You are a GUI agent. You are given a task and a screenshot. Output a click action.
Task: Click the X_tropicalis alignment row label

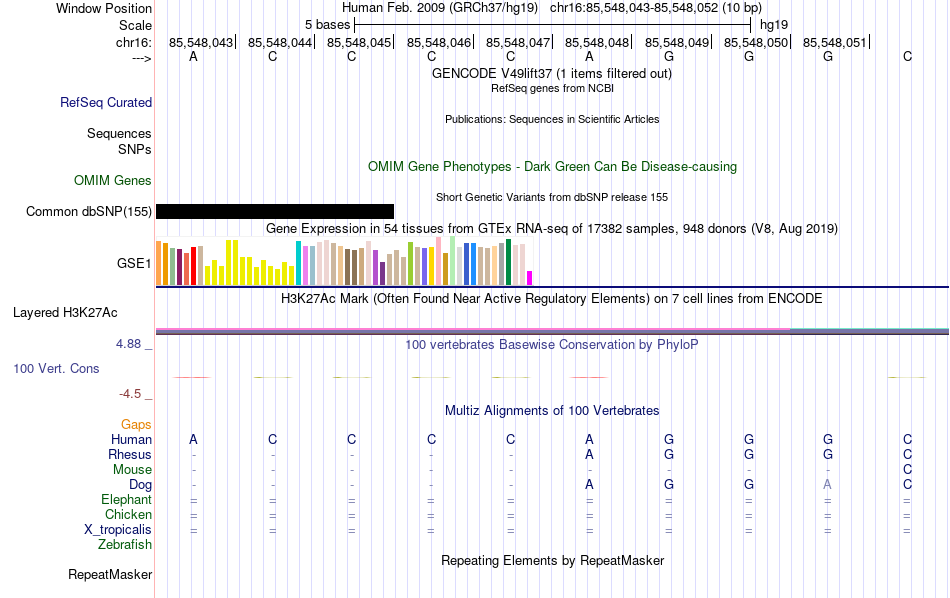point(118,530)
